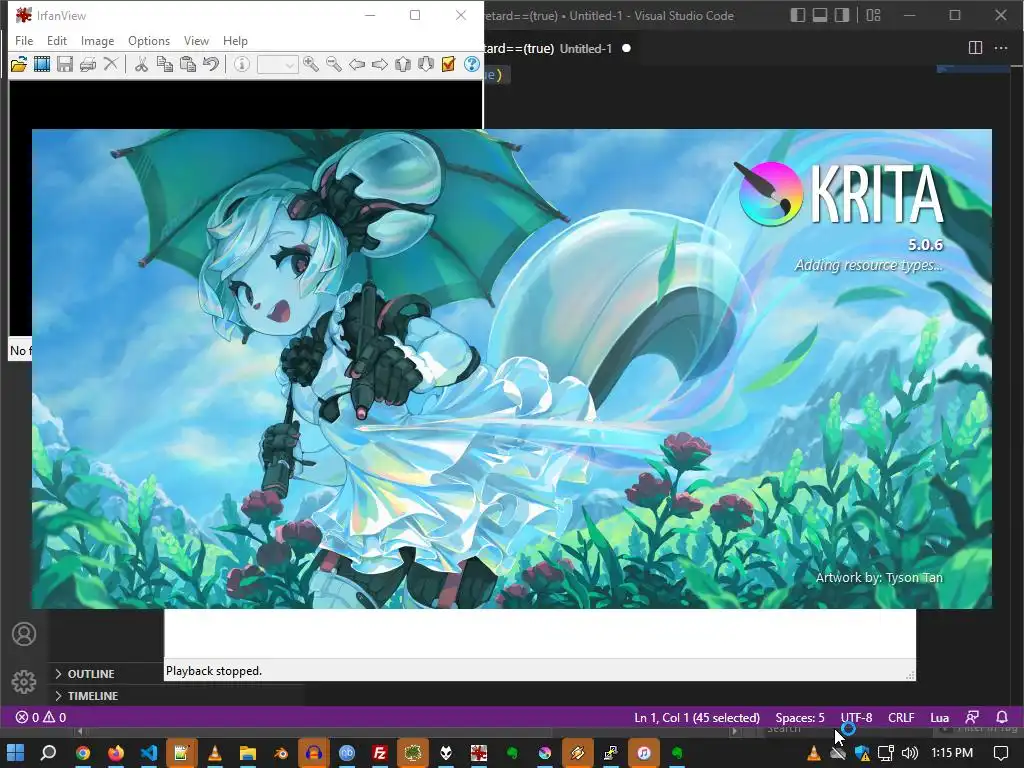Image resolution: width=1024 pixels, height=768 pixels.
Task: Switch to Visual Studio Code taskbar icon
Action: tap(149, 753)
